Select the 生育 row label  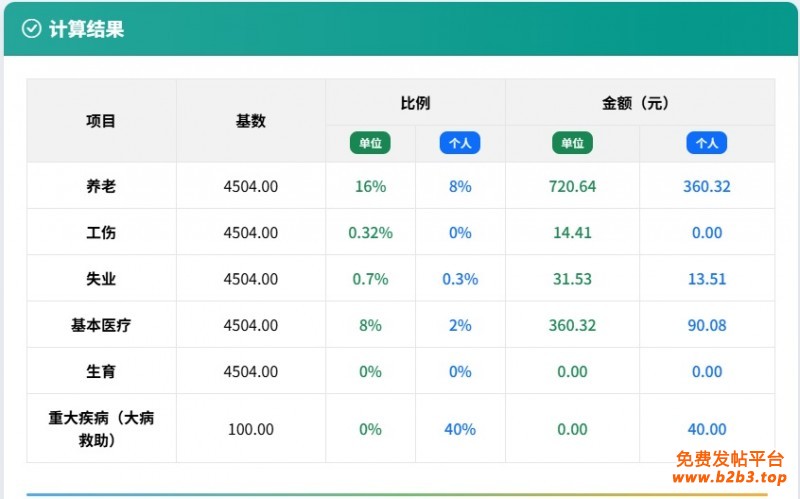[x=101, y=371]
